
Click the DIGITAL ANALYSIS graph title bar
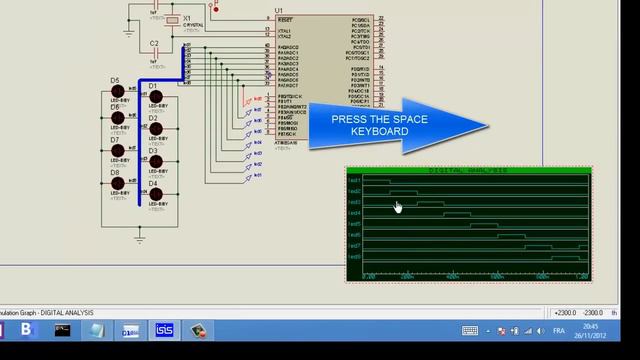tap(469, 170)
